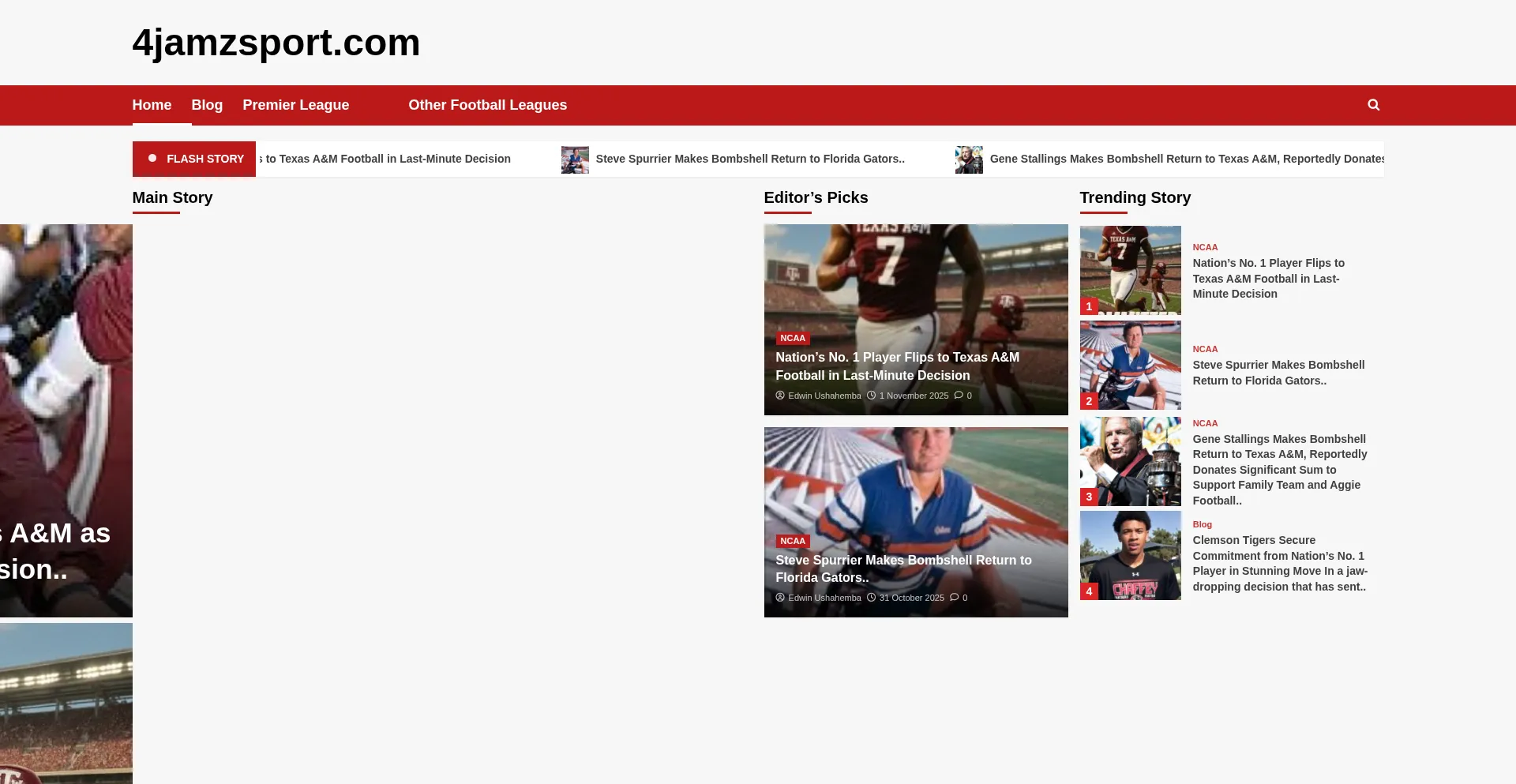Click 31 October 2025 date on Spurrier card
Image resolution: width=1516 pixels, height=784 pixels.
(x=911, y=598)
